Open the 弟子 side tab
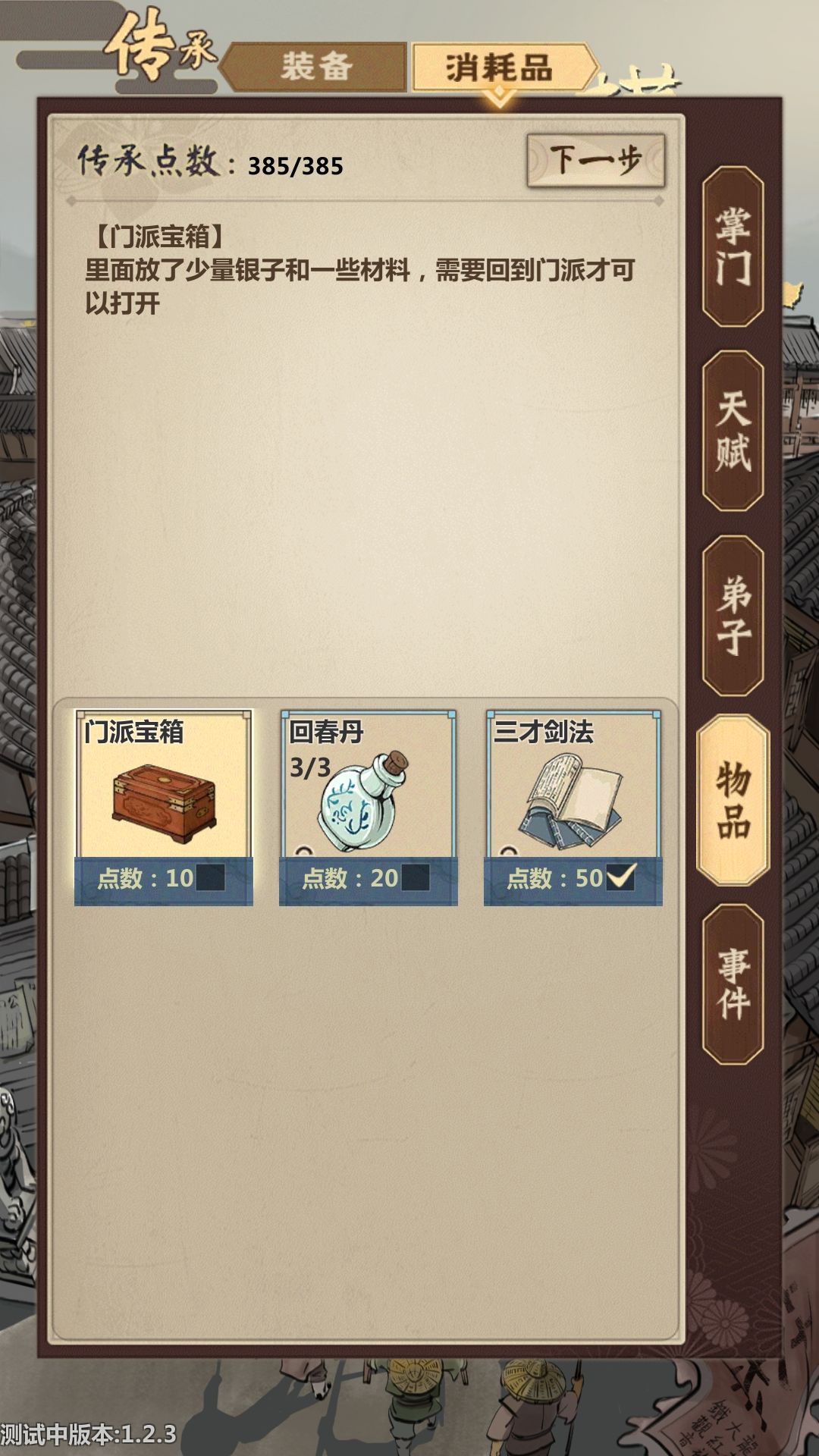The width and height of the screenshot is (819, 1456). tap(733, 616)
